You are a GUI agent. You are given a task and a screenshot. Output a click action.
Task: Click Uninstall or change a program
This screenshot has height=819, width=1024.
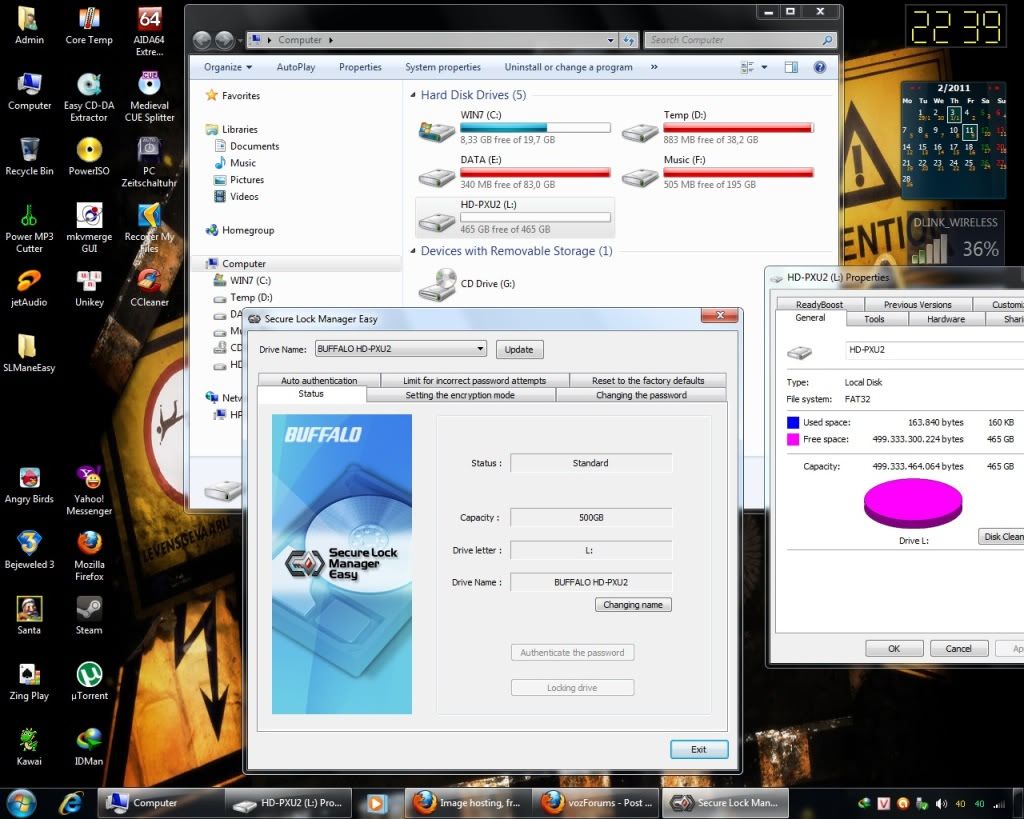pyautogui.click(x=569, y=67)
